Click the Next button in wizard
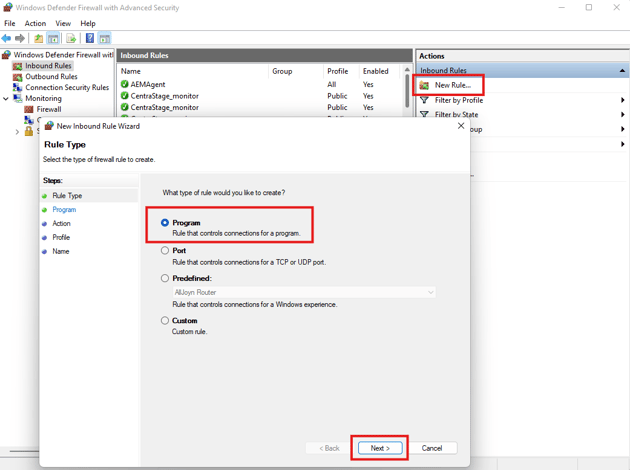The width and height of the screenshot is (630, 470). coord(380,448)
